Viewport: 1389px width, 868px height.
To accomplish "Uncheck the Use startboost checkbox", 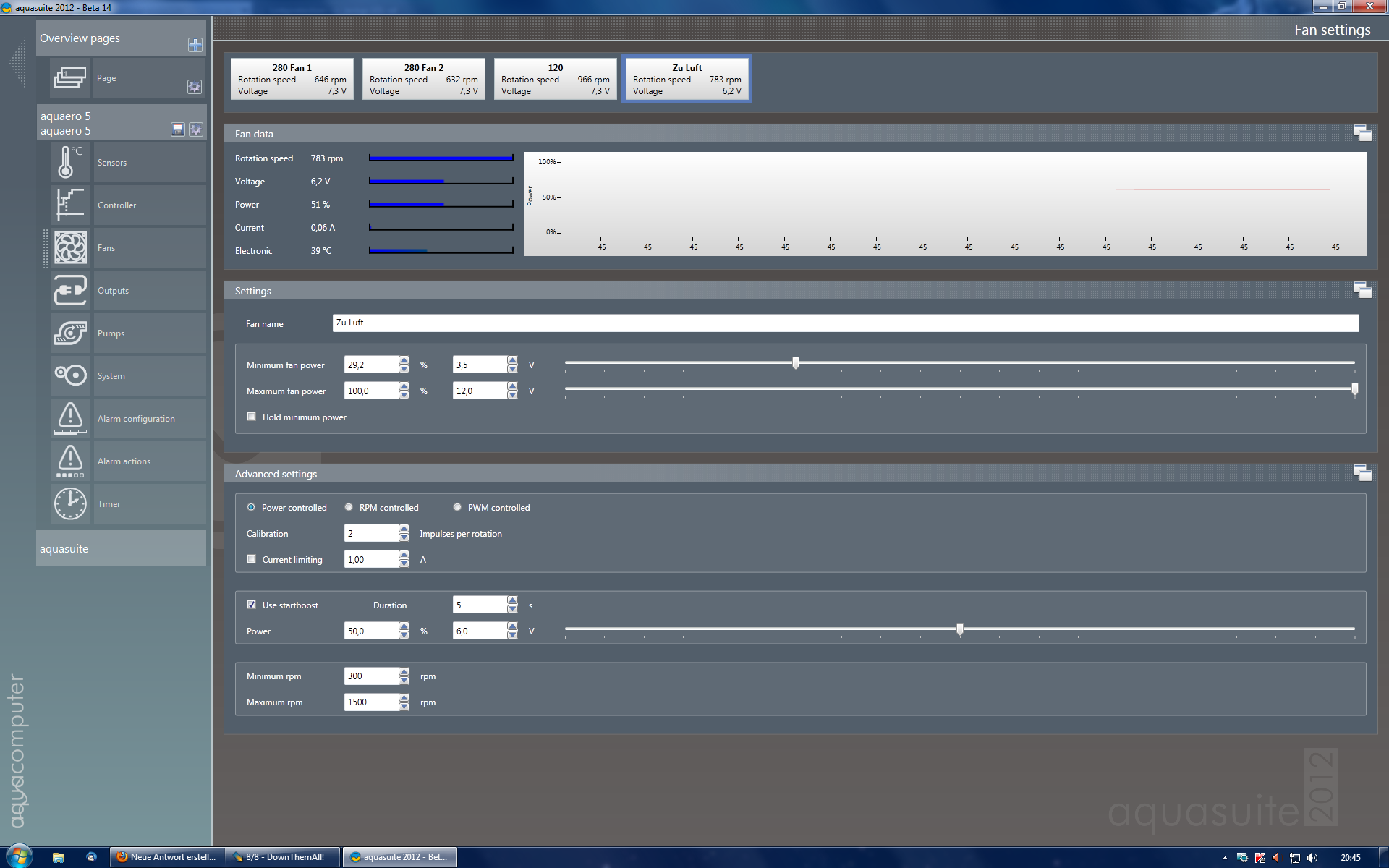I will [x=252, y=605].
